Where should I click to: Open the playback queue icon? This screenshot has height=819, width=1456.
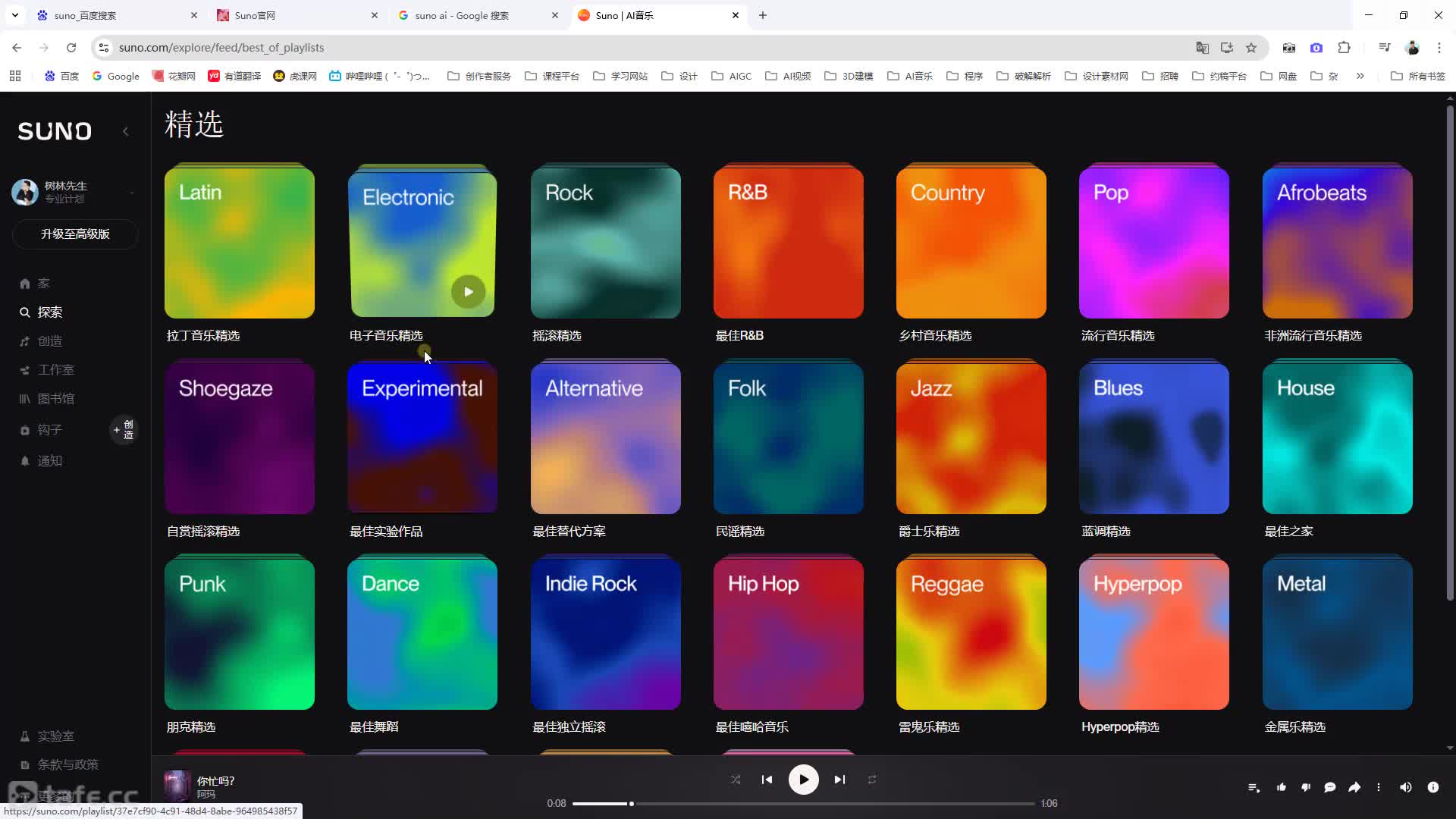click(1254, 787)
